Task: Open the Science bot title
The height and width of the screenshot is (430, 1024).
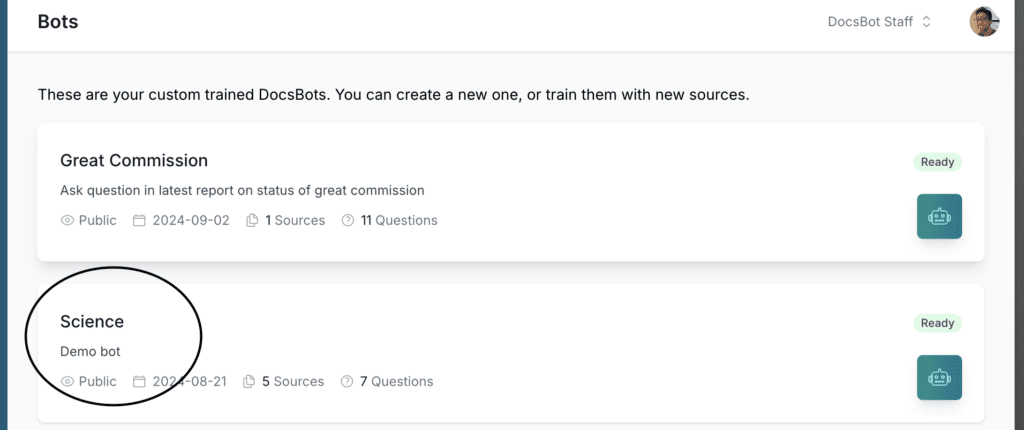Action: point(92,321)
